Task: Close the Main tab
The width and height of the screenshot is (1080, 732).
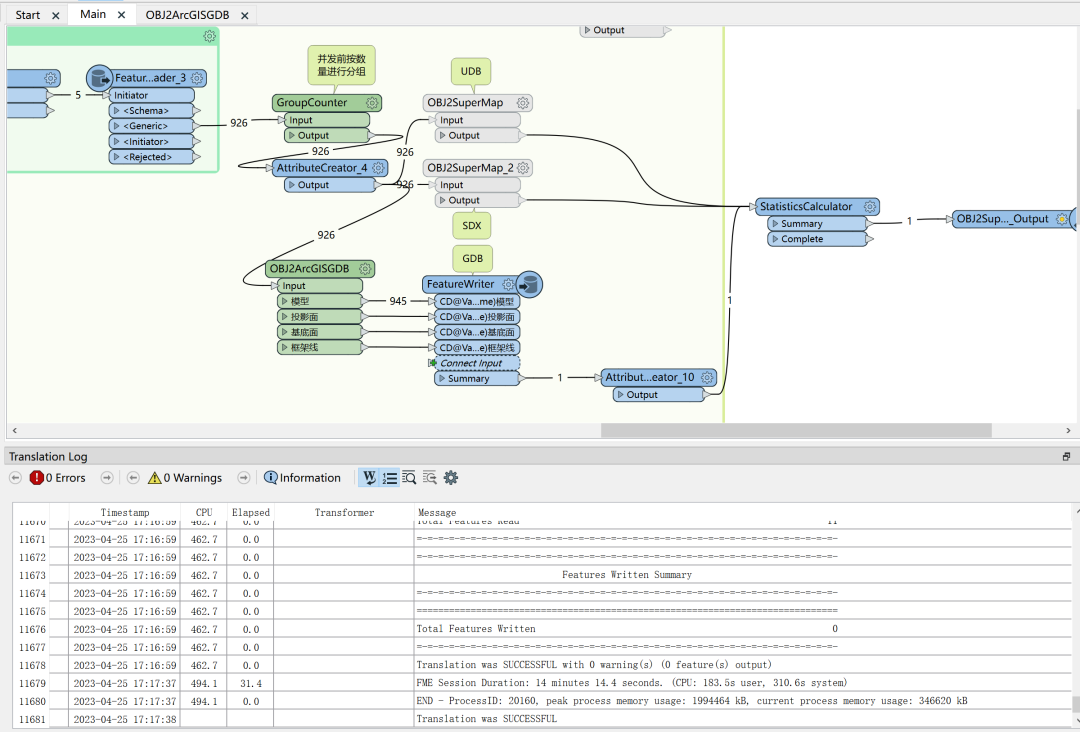Action: [121, 14]
